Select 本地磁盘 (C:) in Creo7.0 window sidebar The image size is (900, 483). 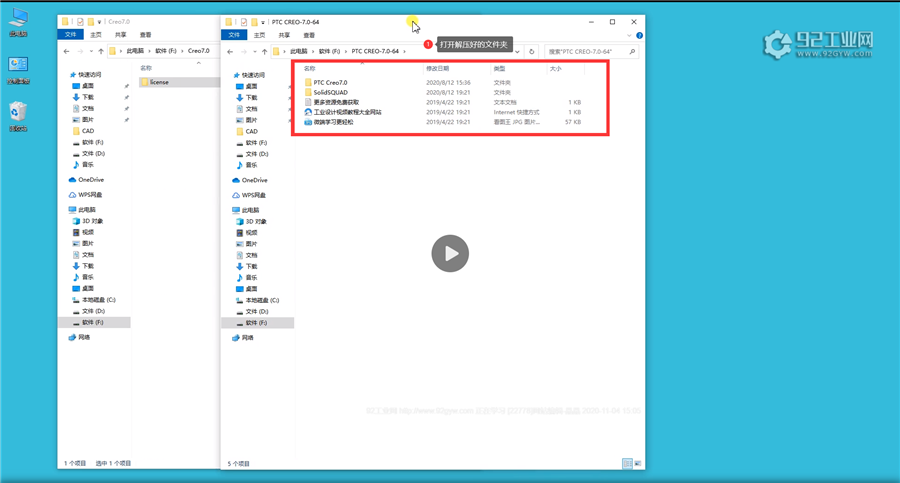[94, 300]
